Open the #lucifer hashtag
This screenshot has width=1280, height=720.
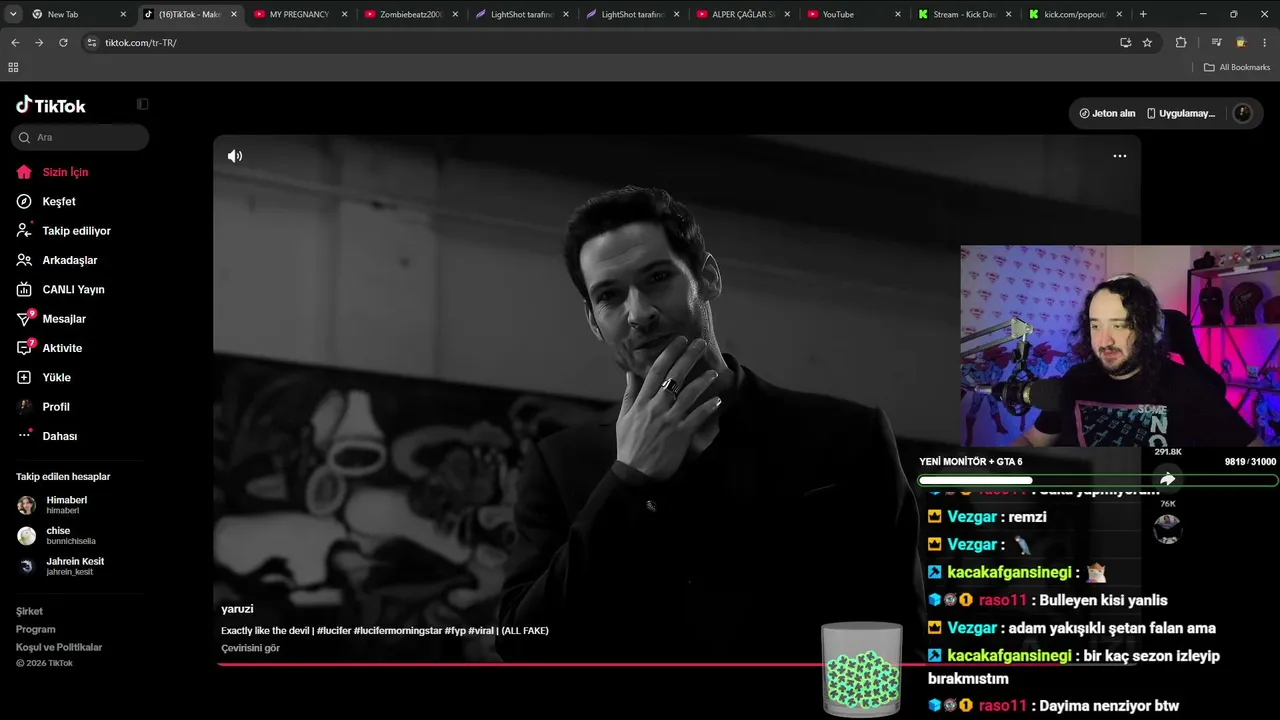(334, 631)
